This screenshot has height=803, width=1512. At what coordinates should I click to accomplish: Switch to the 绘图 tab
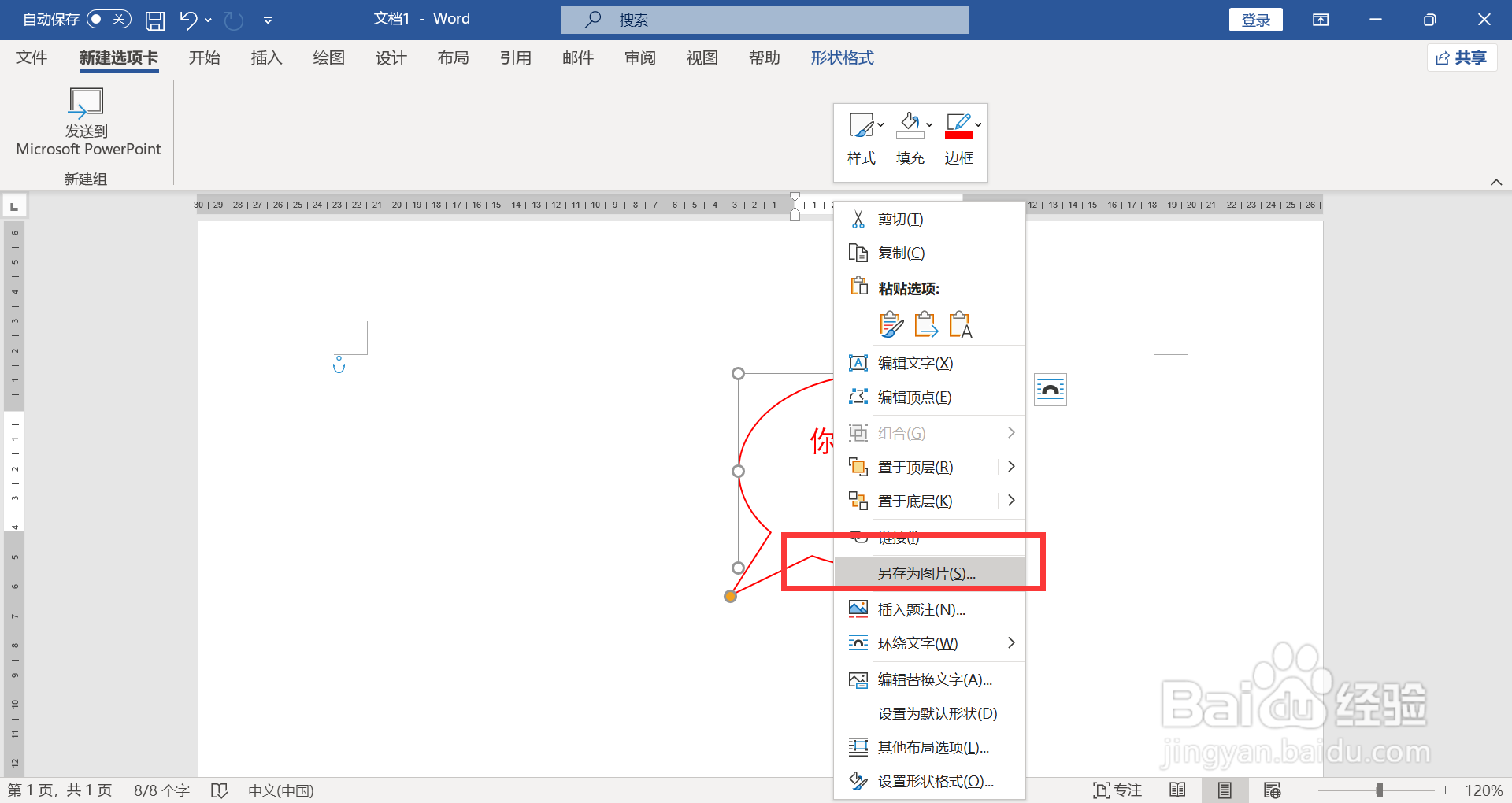[328, 57]
